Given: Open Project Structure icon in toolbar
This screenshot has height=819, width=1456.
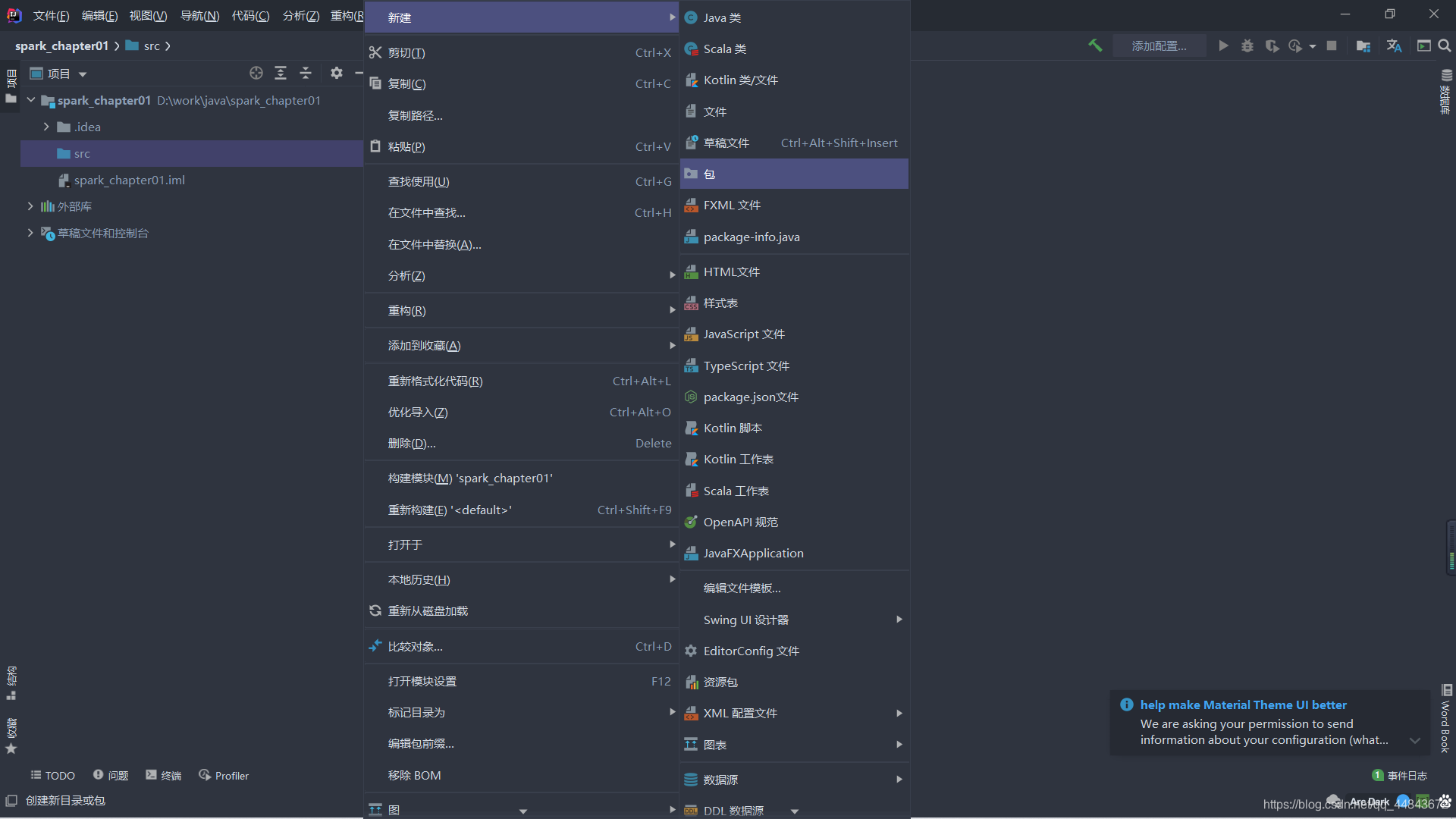Looking at the screenshot, I should [x=1363, y=45].
